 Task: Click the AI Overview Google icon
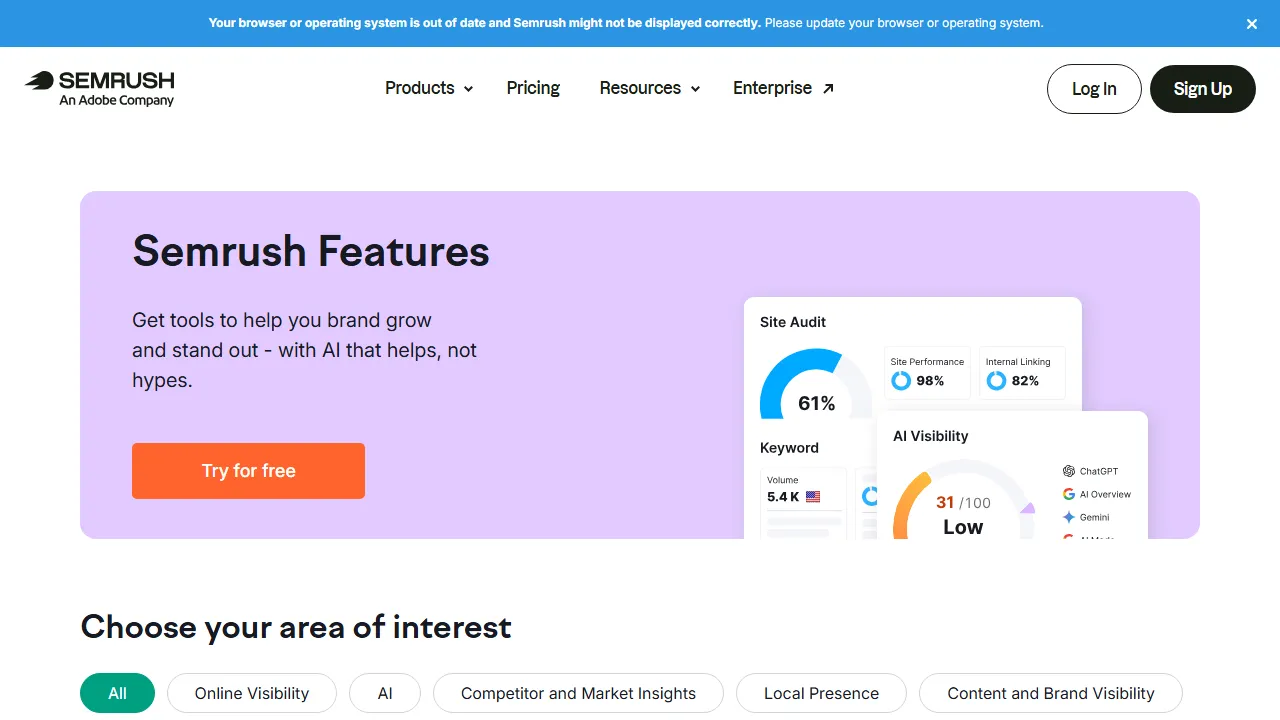(x=1069, y=494)
